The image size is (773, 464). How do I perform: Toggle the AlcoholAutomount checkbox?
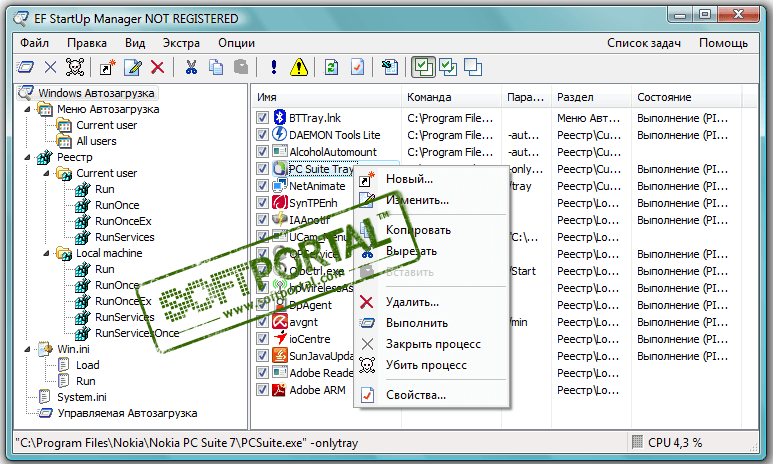262,152
